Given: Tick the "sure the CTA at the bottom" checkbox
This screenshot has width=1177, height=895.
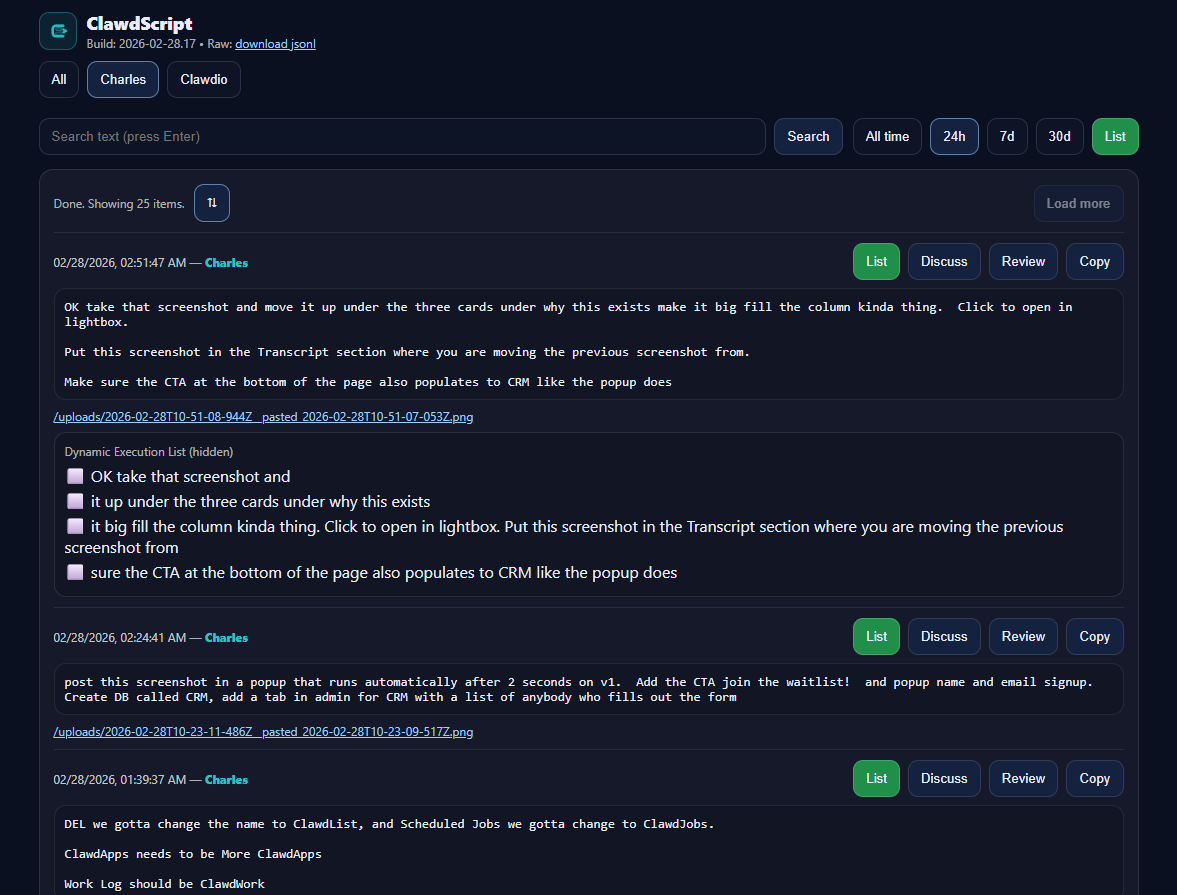Looking at the screenshot, I should [x=75, y=573].
